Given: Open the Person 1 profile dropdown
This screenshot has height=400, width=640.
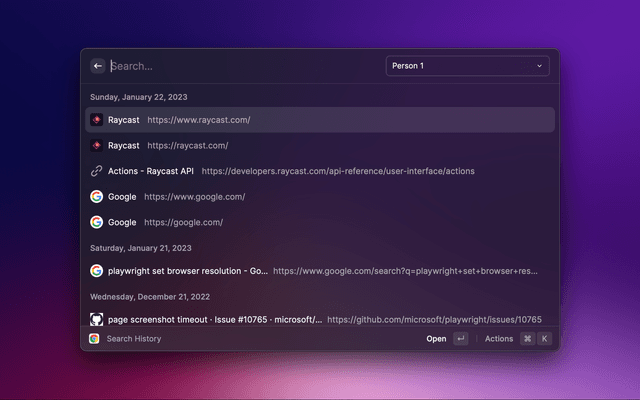Looking at the screenshot, I should pos(466,66).
